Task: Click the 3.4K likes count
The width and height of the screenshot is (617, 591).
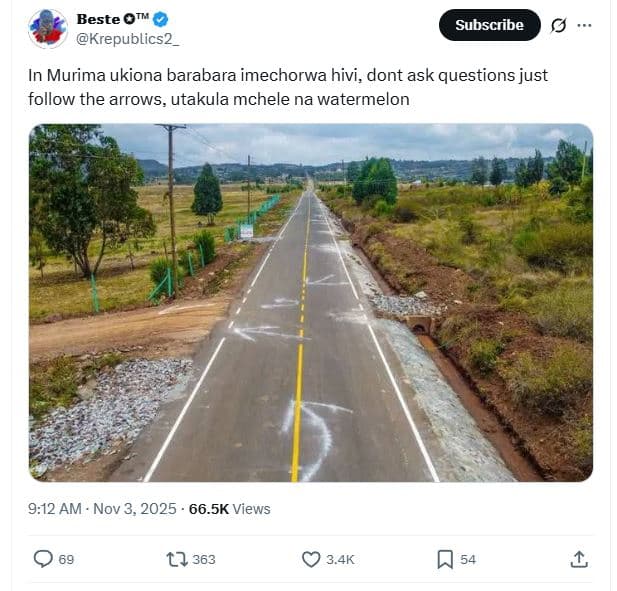Action: point(340,559)
